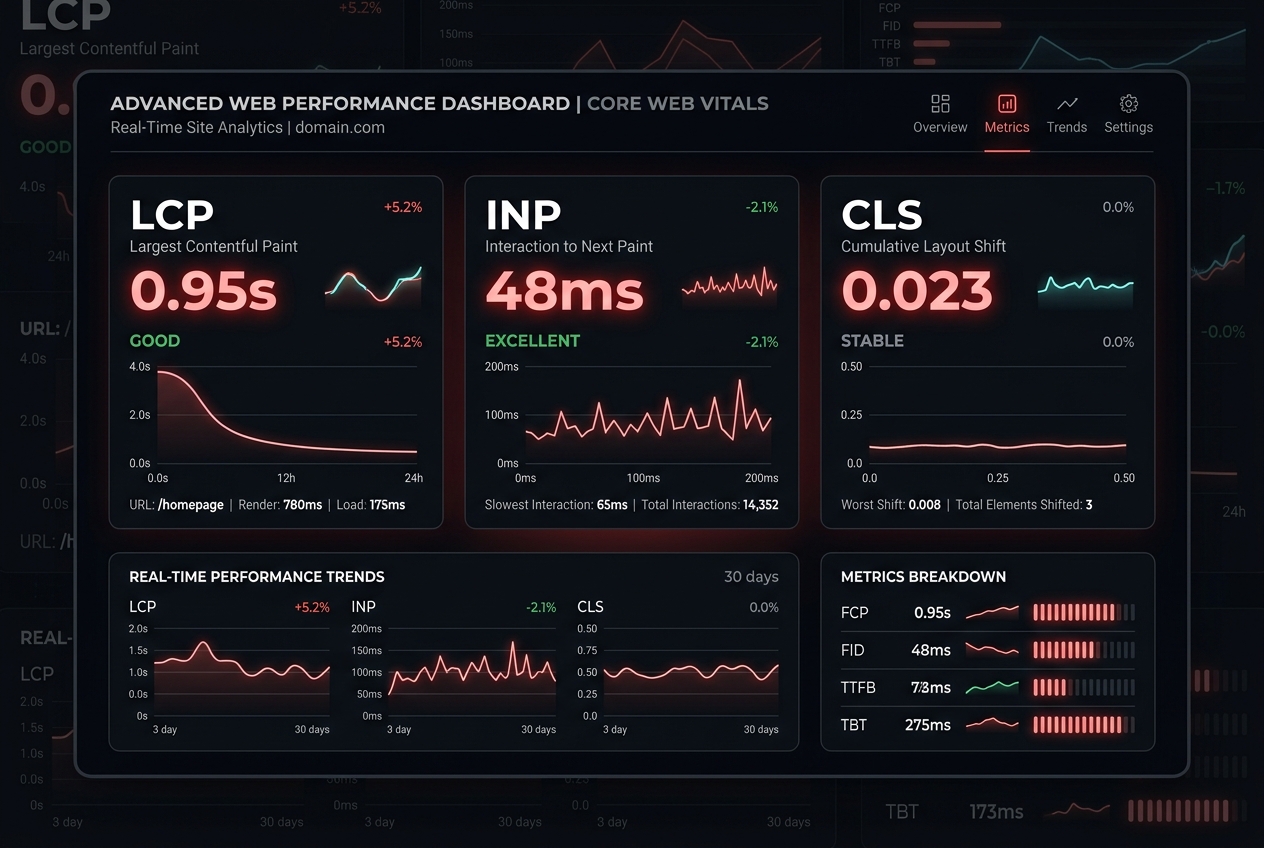Image resolution: width=1264 pixels, height=848 pixels.
Task: Click the EXCELLENT status label
Action: click(533, 341)
